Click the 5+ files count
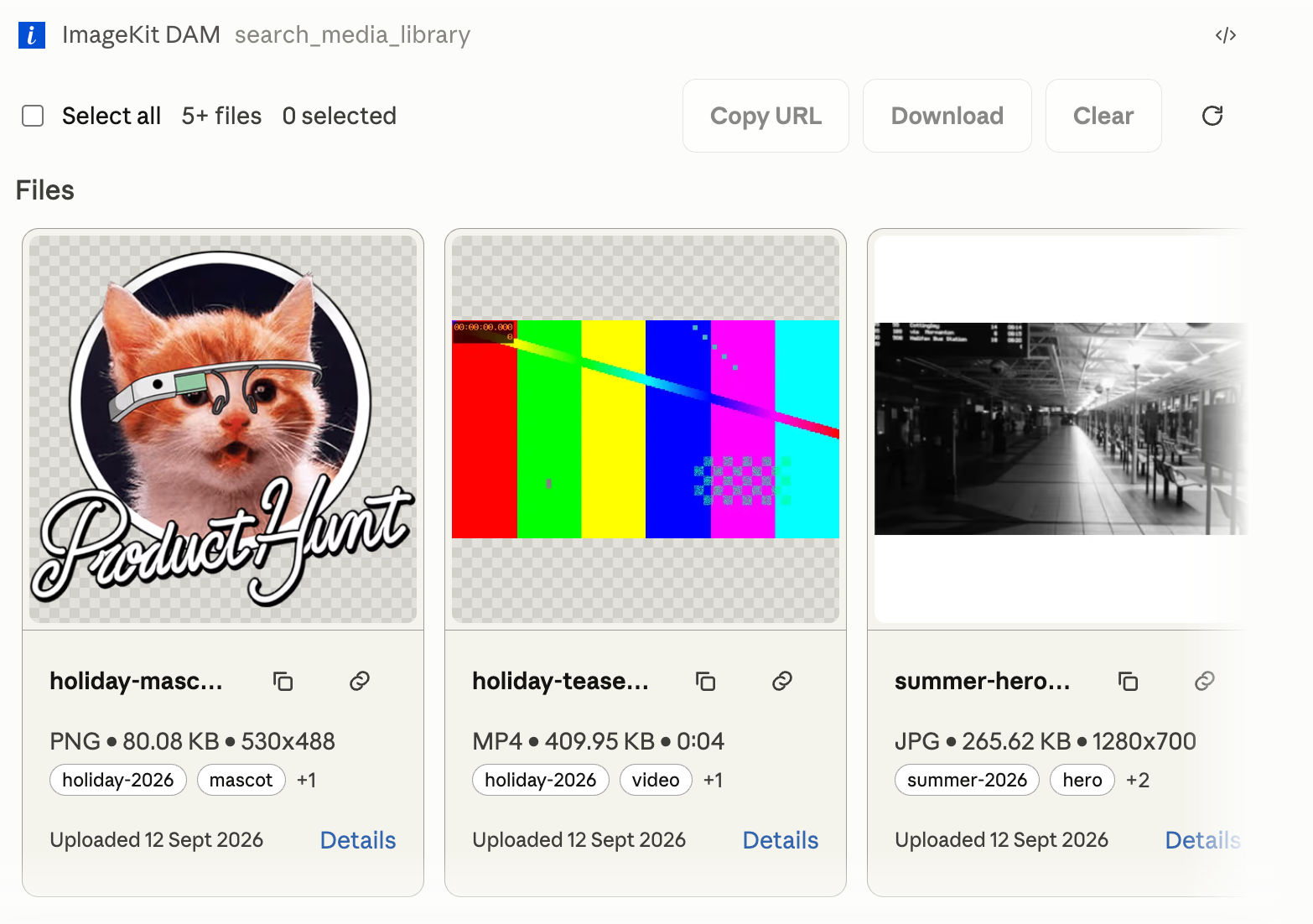This screenshot has width=1313, height=924. click(221, 116)
